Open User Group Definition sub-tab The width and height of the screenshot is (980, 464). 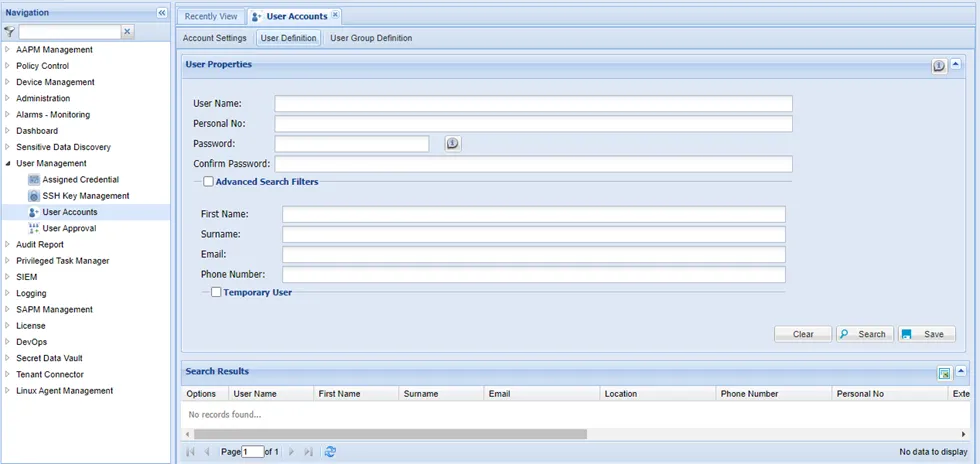coord(371,38)
